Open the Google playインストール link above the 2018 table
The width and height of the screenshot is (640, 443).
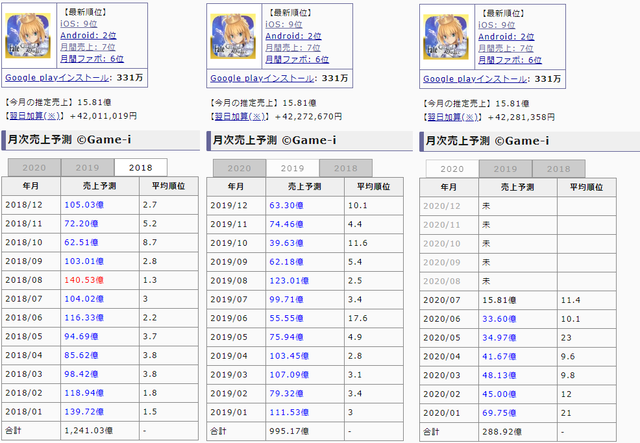click(x=57, y=78)
